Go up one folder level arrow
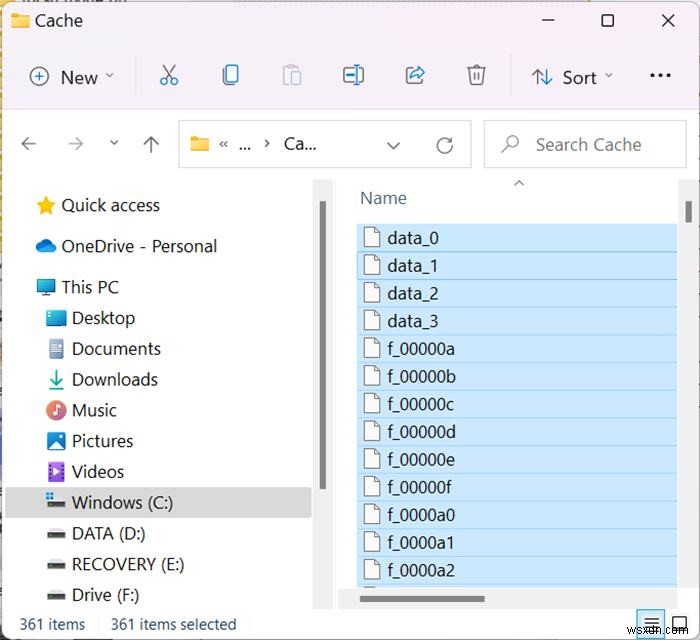The image size is (700, 640). [x=151, y=144]
